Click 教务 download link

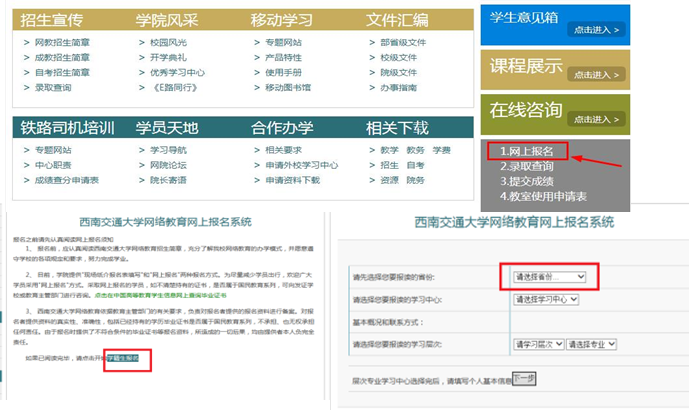415,151
